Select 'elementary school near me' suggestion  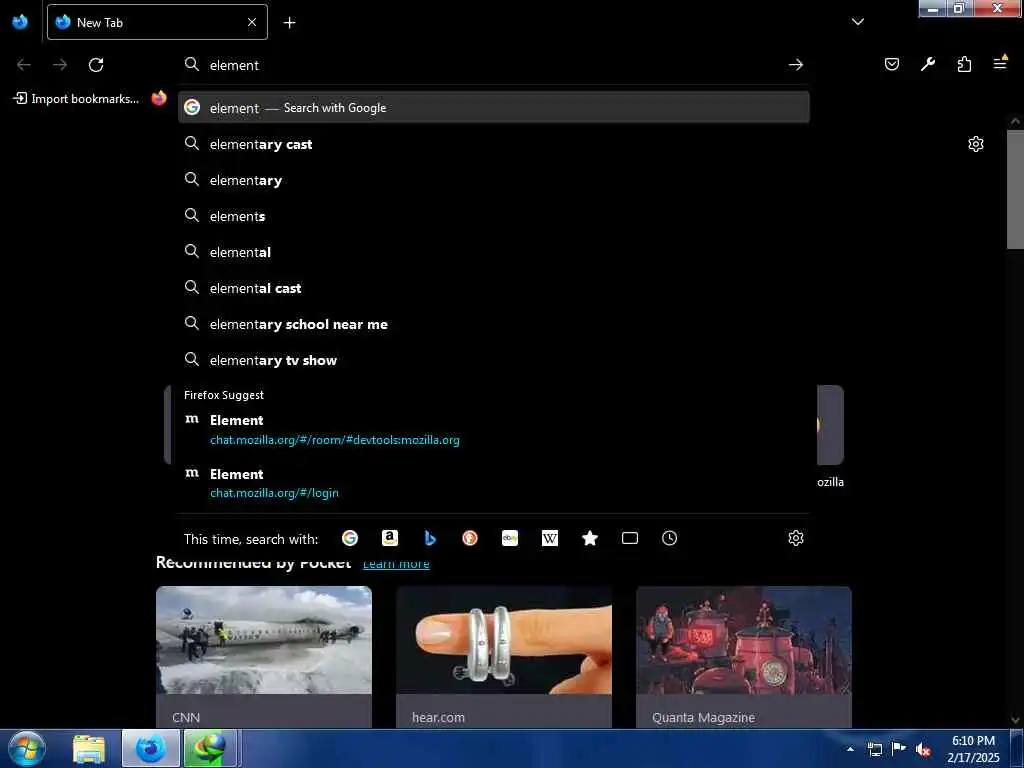tap(494, 324)
